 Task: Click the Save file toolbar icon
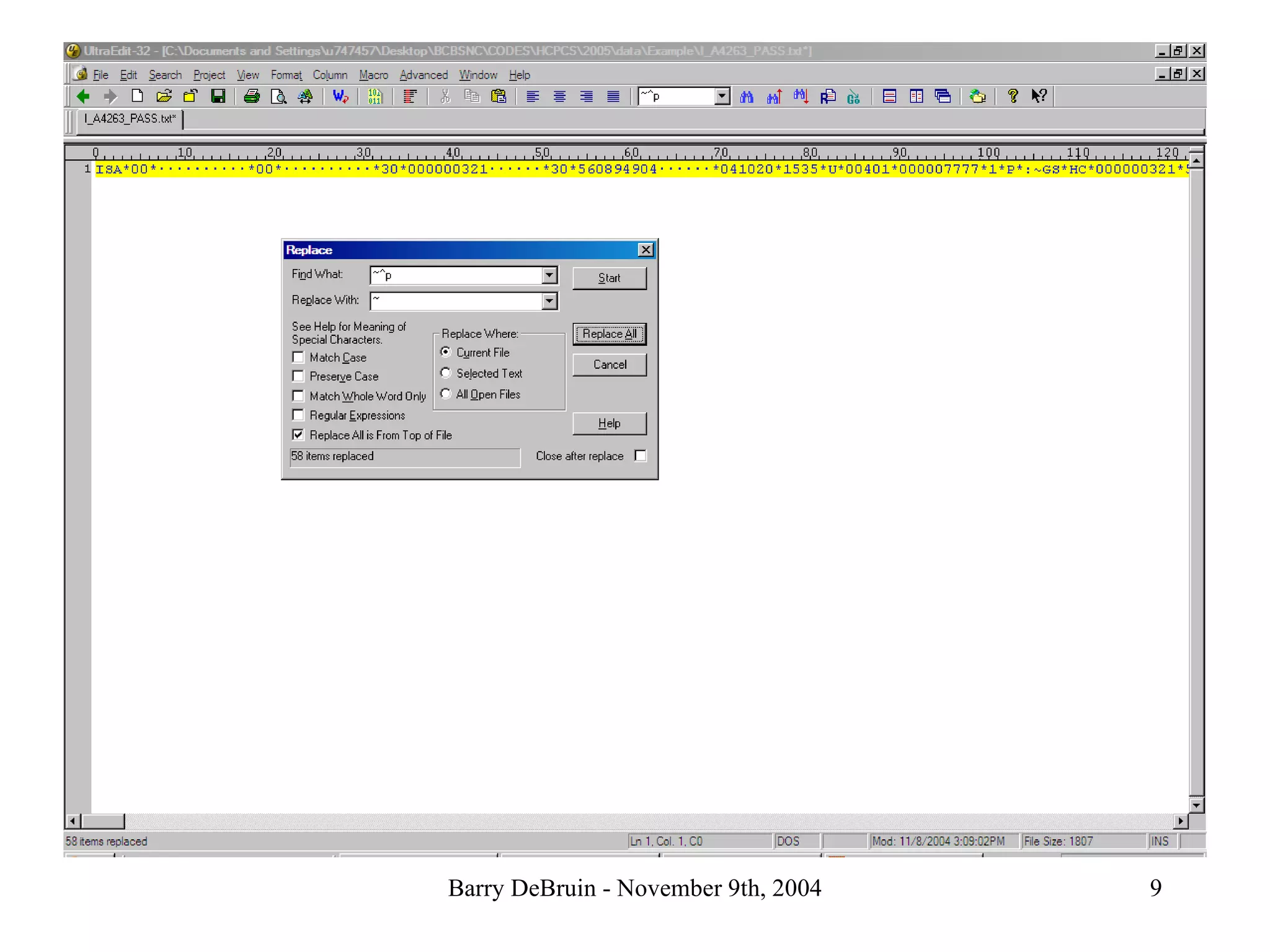click(x=218, y=96)
